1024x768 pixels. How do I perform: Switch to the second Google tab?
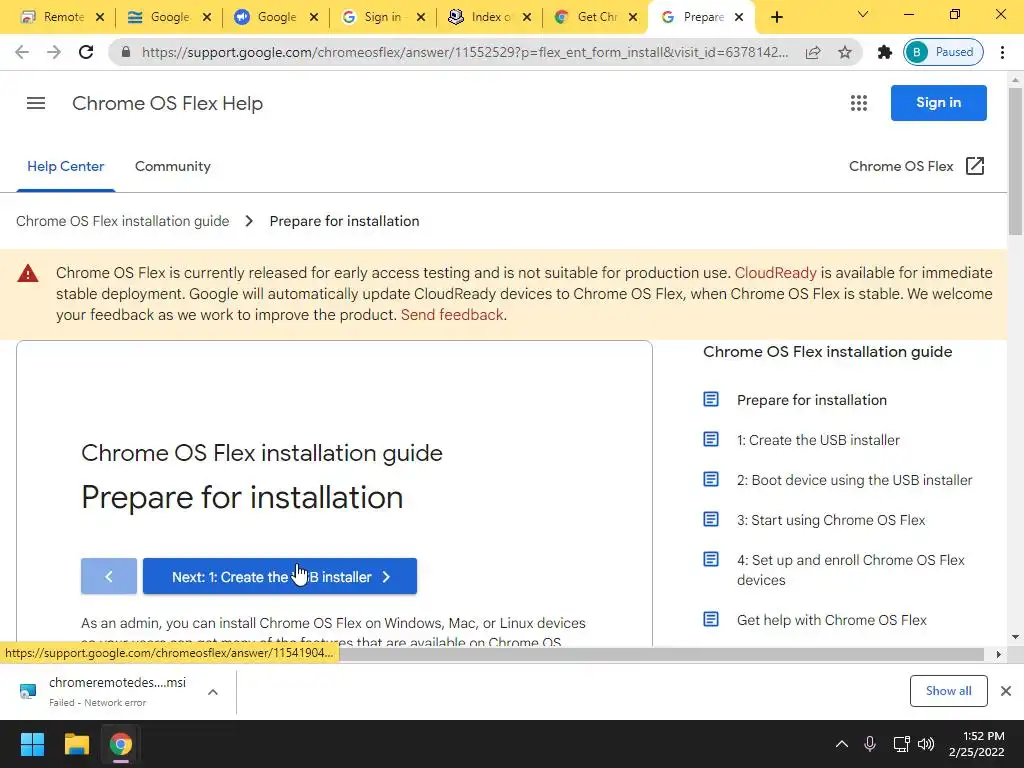click(169, 17)
